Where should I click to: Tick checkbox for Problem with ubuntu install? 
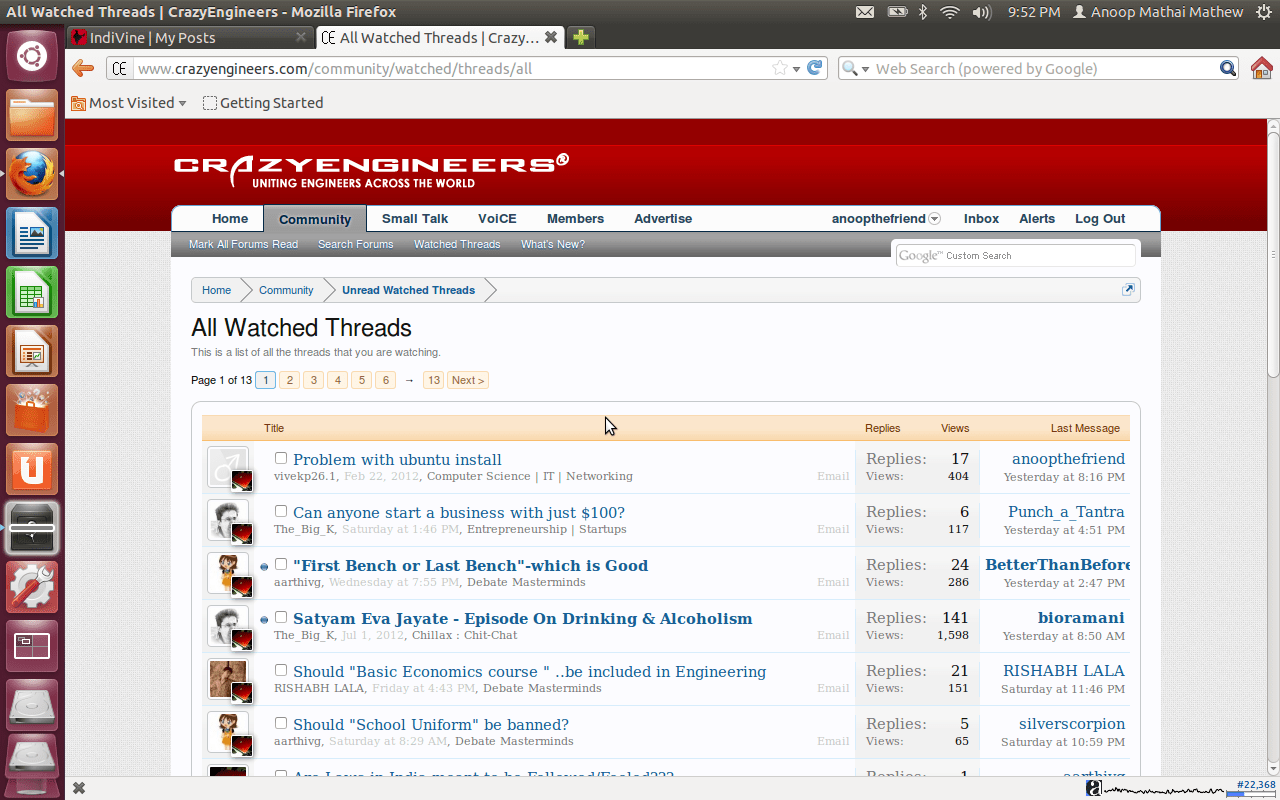tap(281, 458)
